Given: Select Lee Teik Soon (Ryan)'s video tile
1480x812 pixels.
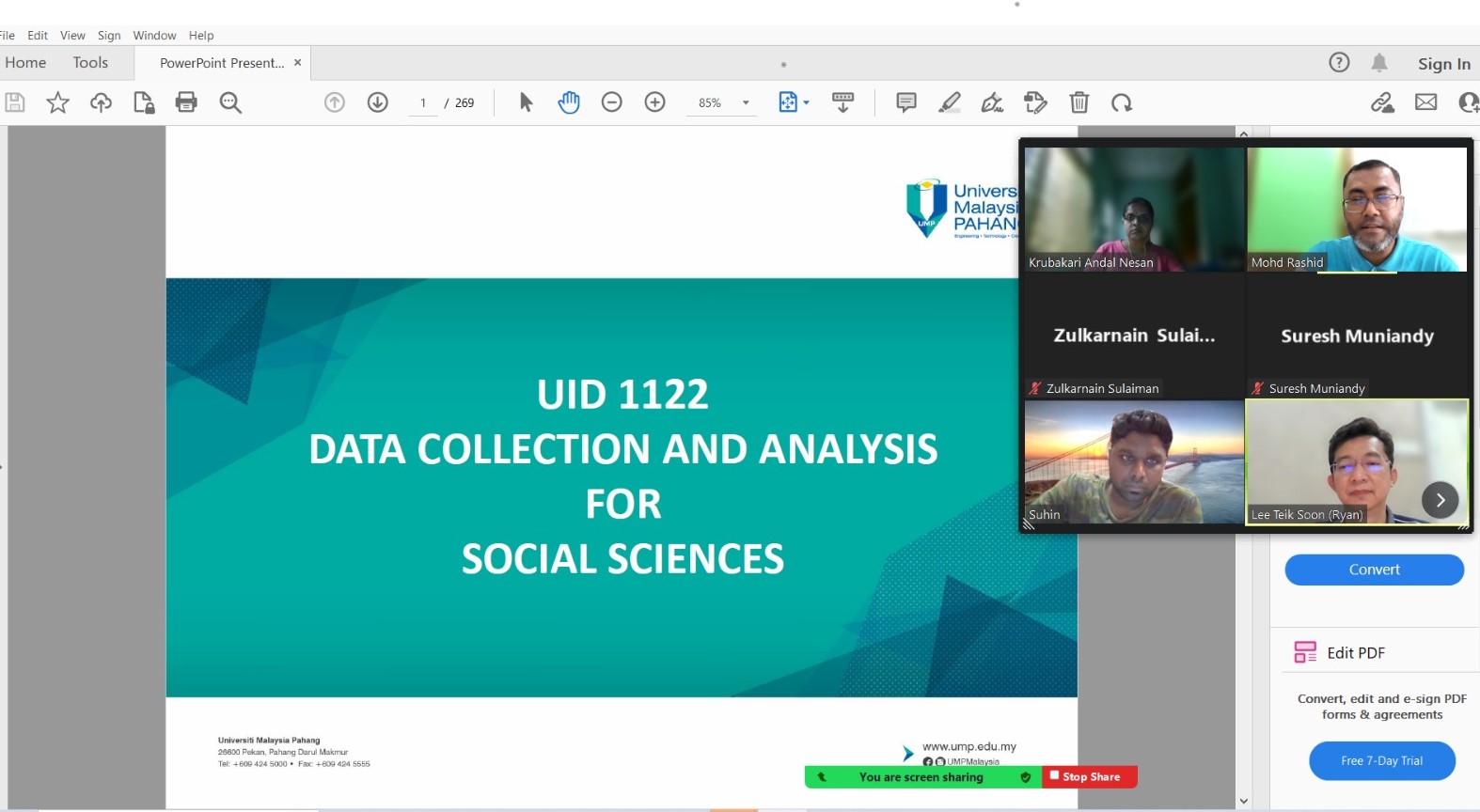Looking at the screenshot, I should click(x=1357, y=462).
